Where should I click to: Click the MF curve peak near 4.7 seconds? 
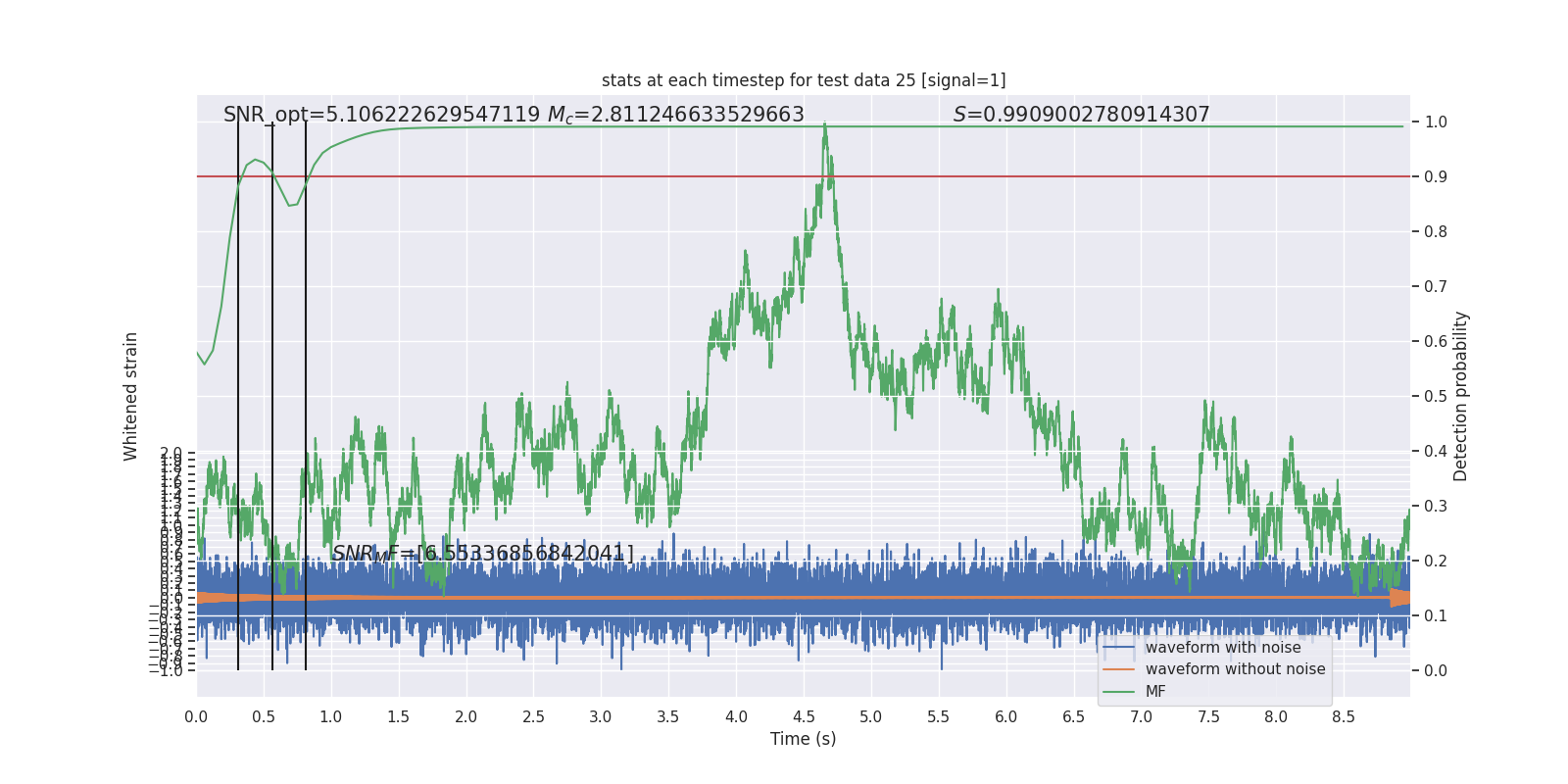pos(825,125)
